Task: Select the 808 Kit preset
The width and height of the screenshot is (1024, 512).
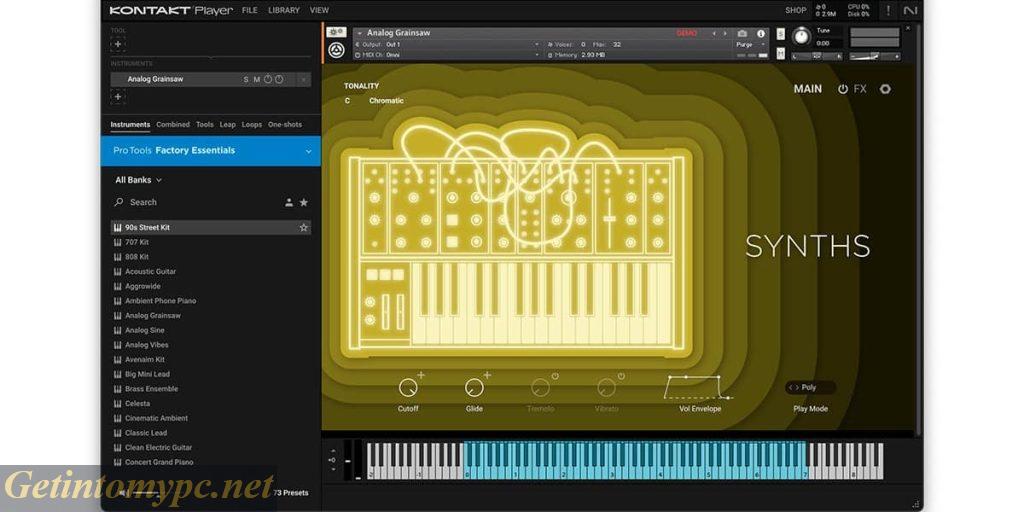Action: (211, 257)
